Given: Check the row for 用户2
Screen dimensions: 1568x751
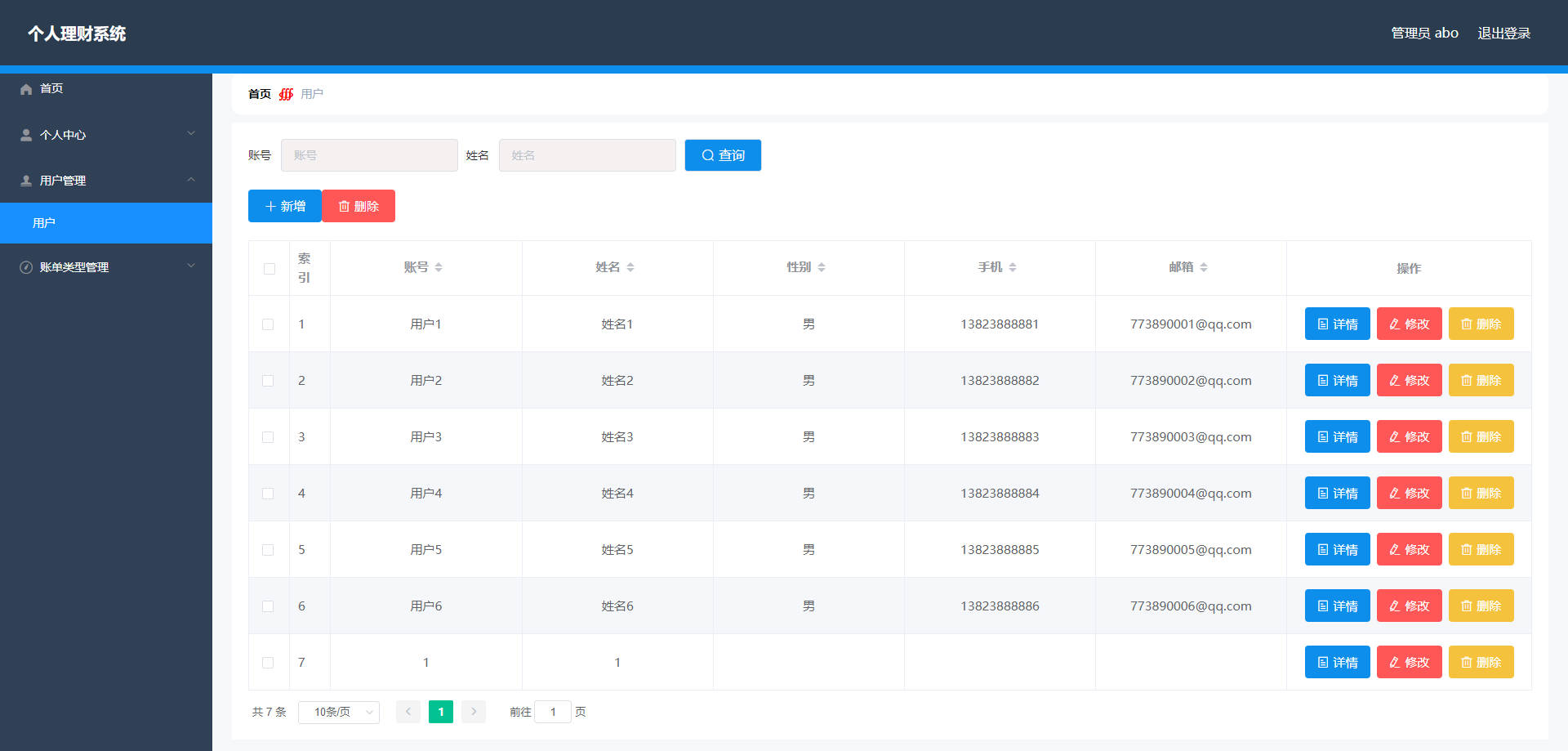Looking at the screenshot, I should click(x=268, y=381).
